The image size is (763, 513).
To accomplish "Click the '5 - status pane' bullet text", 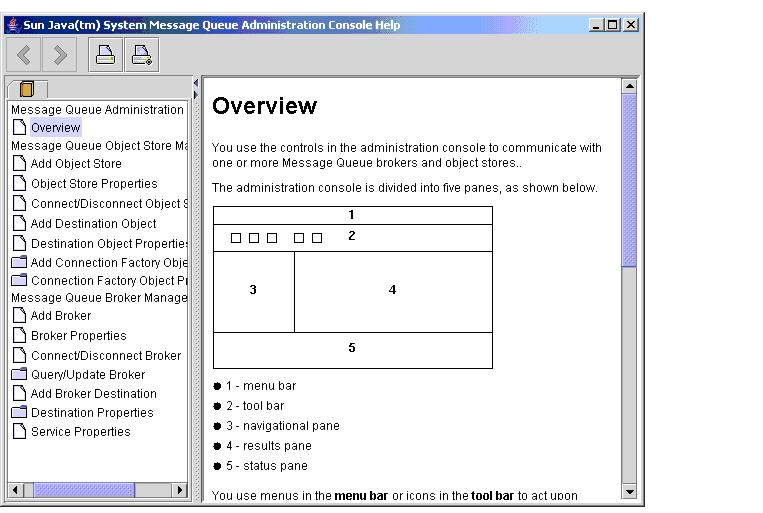I will pos(267,466).
